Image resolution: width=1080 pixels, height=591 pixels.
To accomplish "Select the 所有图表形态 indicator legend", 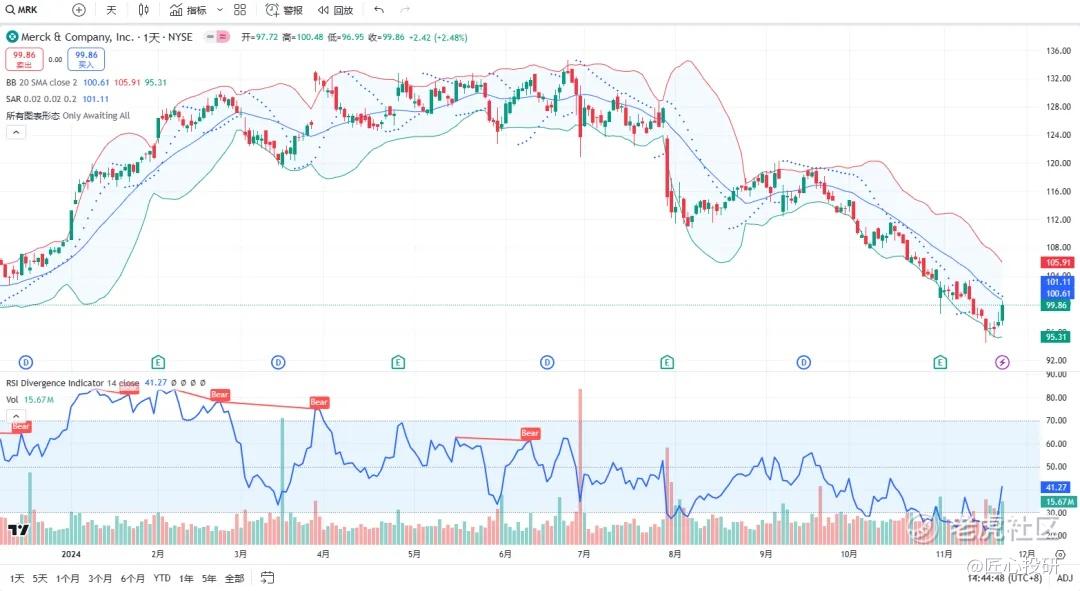I will pyautogui.click(x=68, y=116).
